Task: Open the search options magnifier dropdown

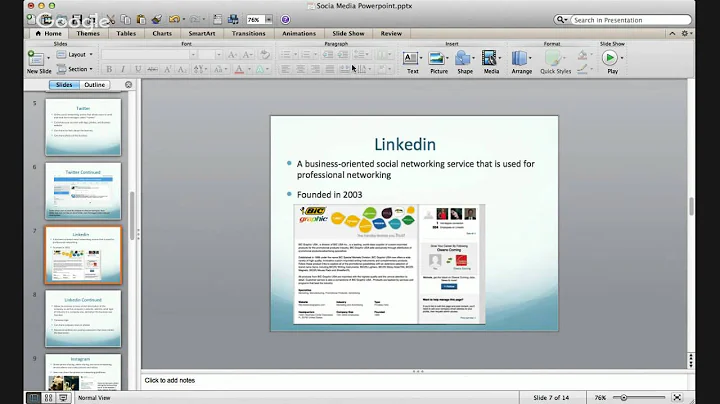Action: click(x=562, y=20)
